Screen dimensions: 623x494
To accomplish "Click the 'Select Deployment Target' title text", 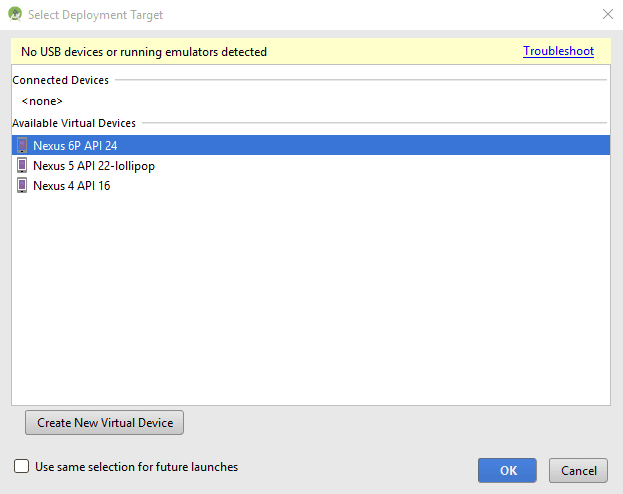I will click(96, 15).
